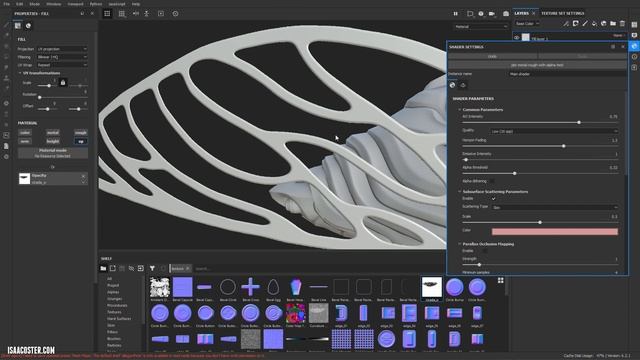
Task: Click the material sphere icon in Properties panel
Action: (28, 26)
